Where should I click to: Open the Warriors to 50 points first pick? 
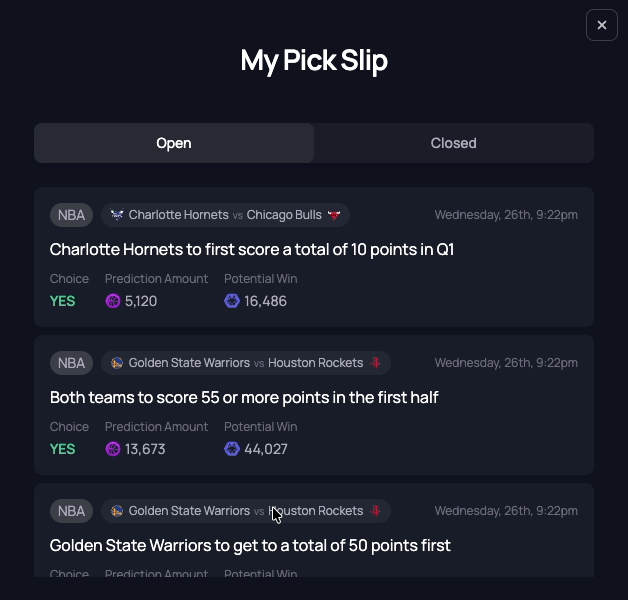[x=250, y=545]
